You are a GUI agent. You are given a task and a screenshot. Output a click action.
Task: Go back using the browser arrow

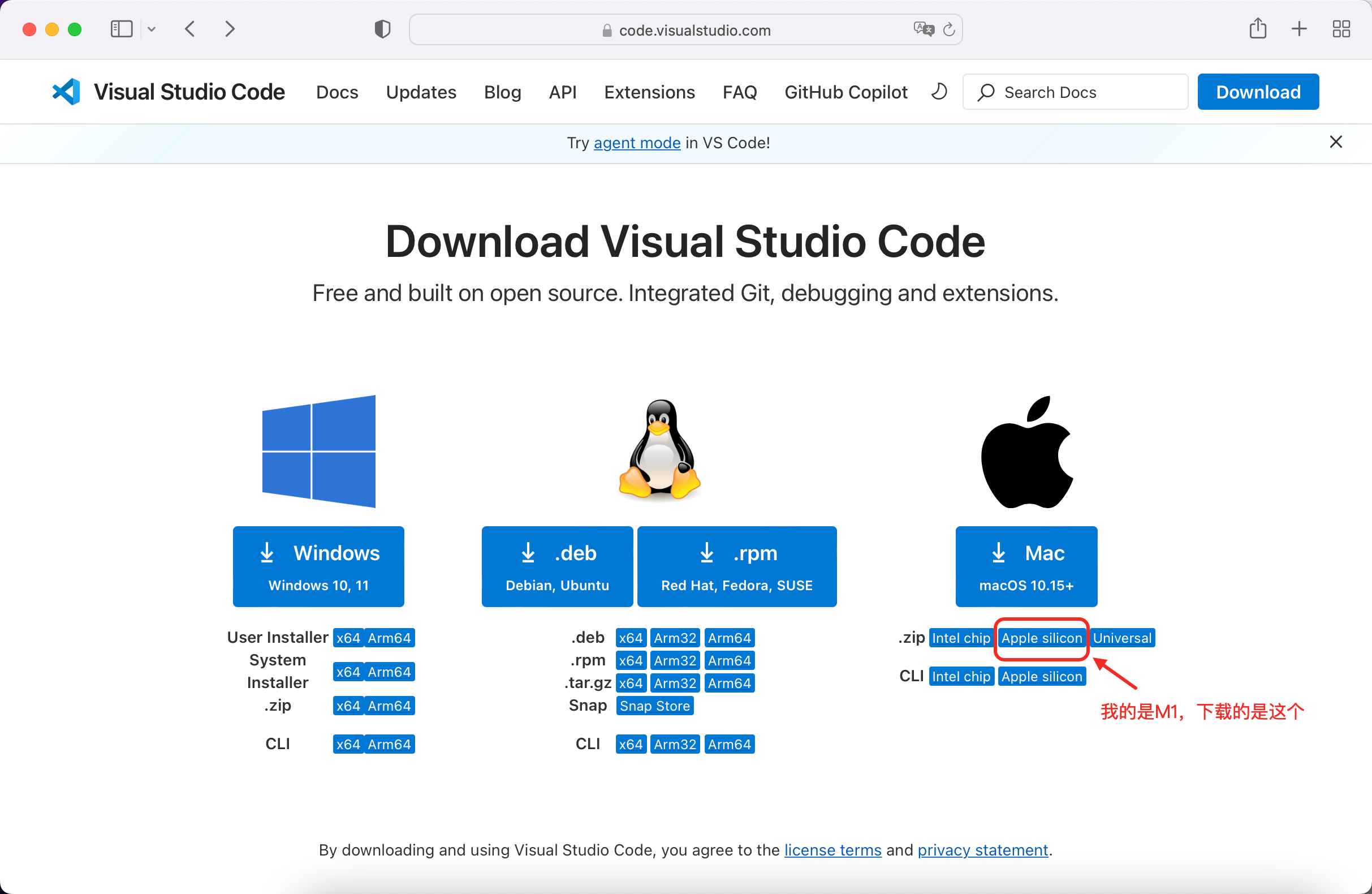pos(190,29)
